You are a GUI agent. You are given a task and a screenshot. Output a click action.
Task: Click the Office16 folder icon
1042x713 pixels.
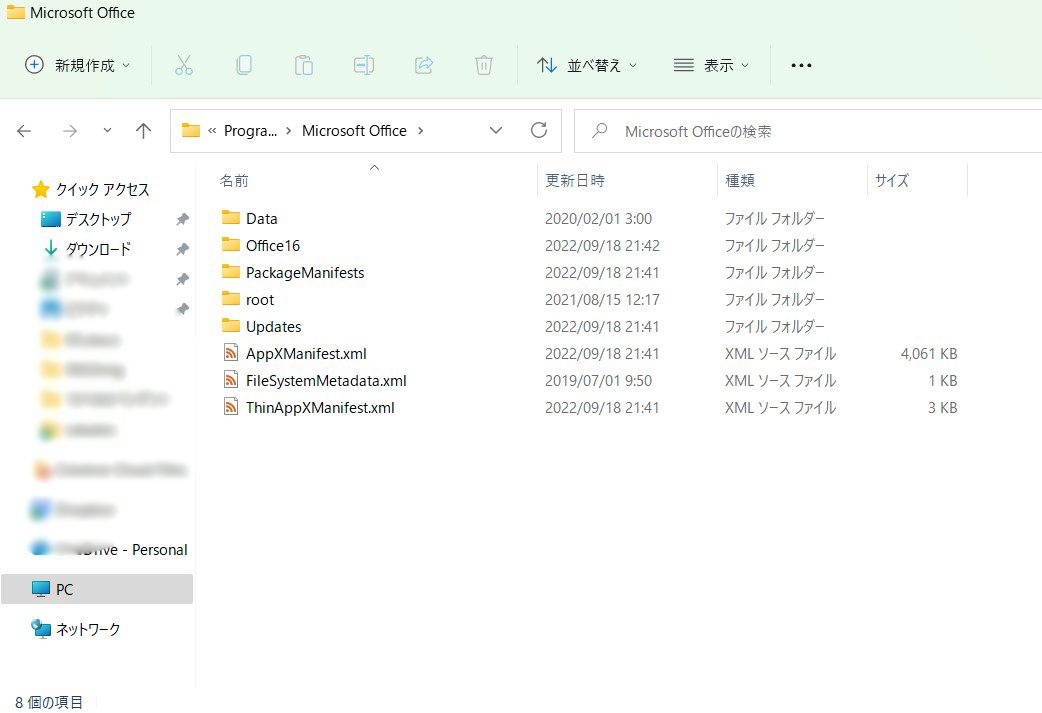pyautogui.click(x=231, y=245)
